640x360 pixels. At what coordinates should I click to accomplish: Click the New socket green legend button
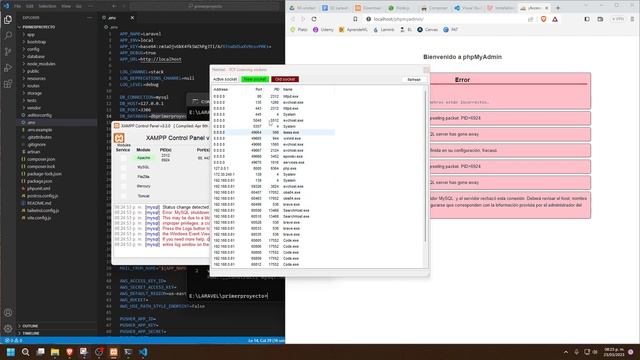(x=255, y=79)
